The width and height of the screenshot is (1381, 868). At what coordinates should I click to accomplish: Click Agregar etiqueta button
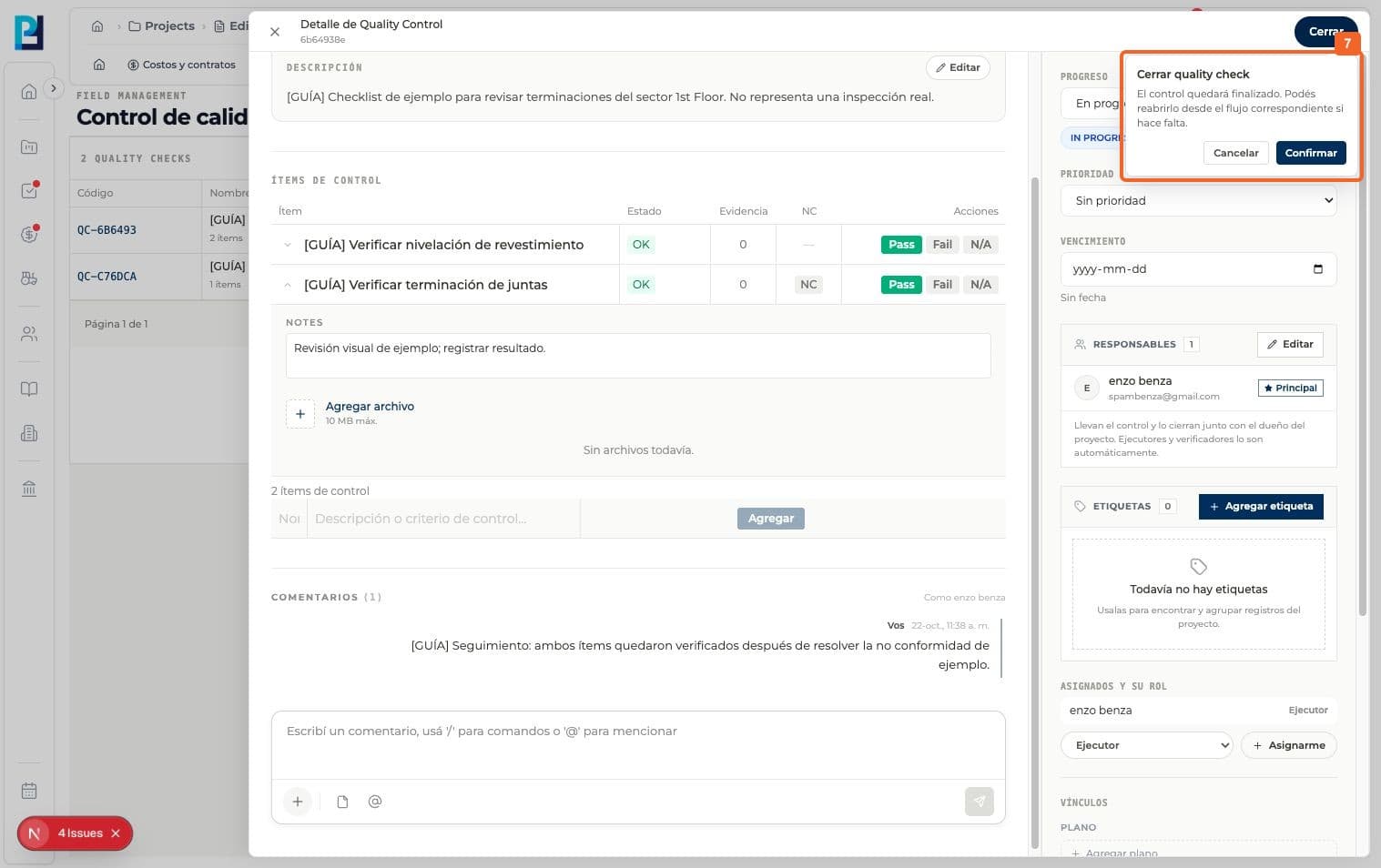(x=1261, y=507)
